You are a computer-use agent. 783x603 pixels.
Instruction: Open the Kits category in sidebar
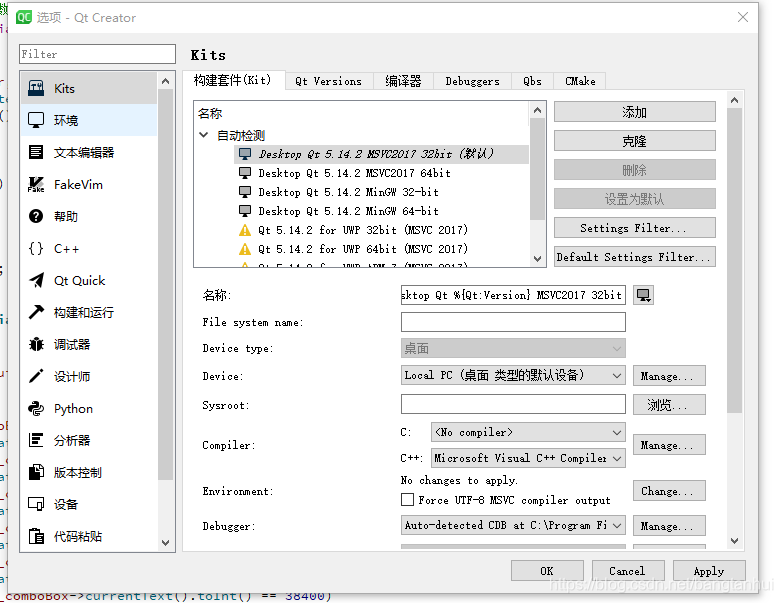click(x=89, y=88)
